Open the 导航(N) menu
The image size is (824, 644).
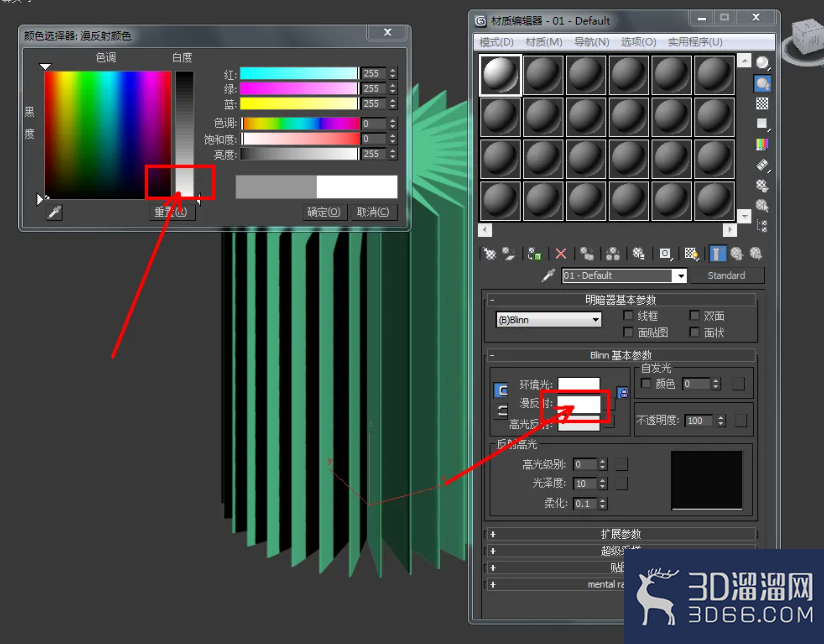pyautogui.click(x=592, y=42)
